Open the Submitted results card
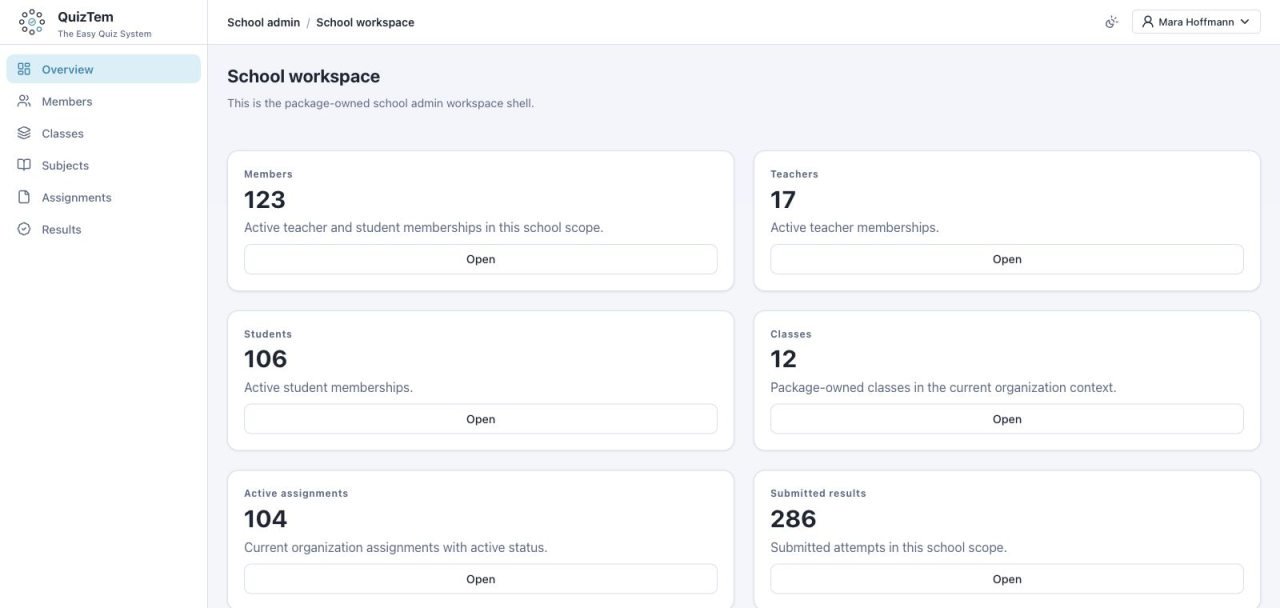The image size is (1280, 608). 1007,579
